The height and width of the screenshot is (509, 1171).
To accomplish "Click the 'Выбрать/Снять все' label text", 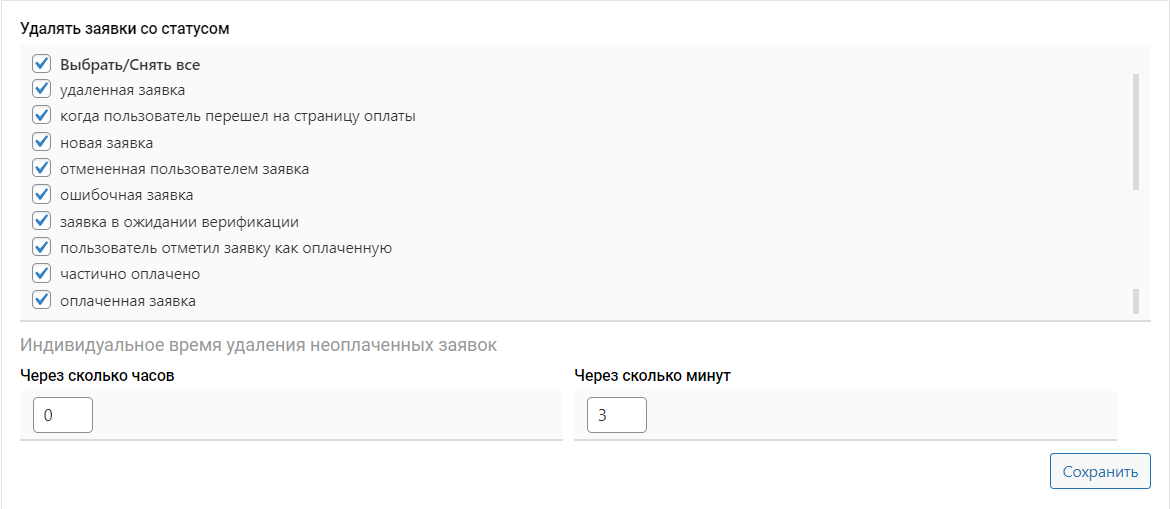I will click(x=130, y=65).
